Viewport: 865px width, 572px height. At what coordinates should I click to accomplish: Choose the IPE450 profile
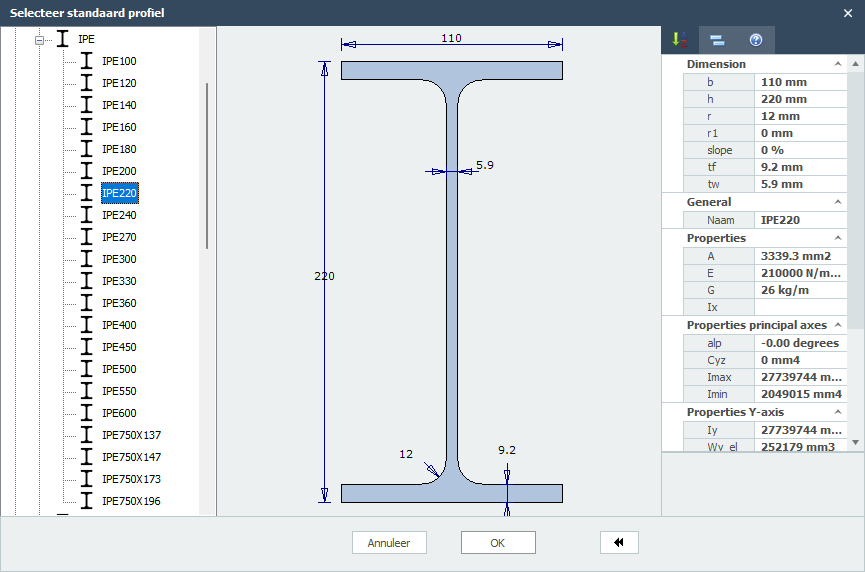(x=119, y=347)
